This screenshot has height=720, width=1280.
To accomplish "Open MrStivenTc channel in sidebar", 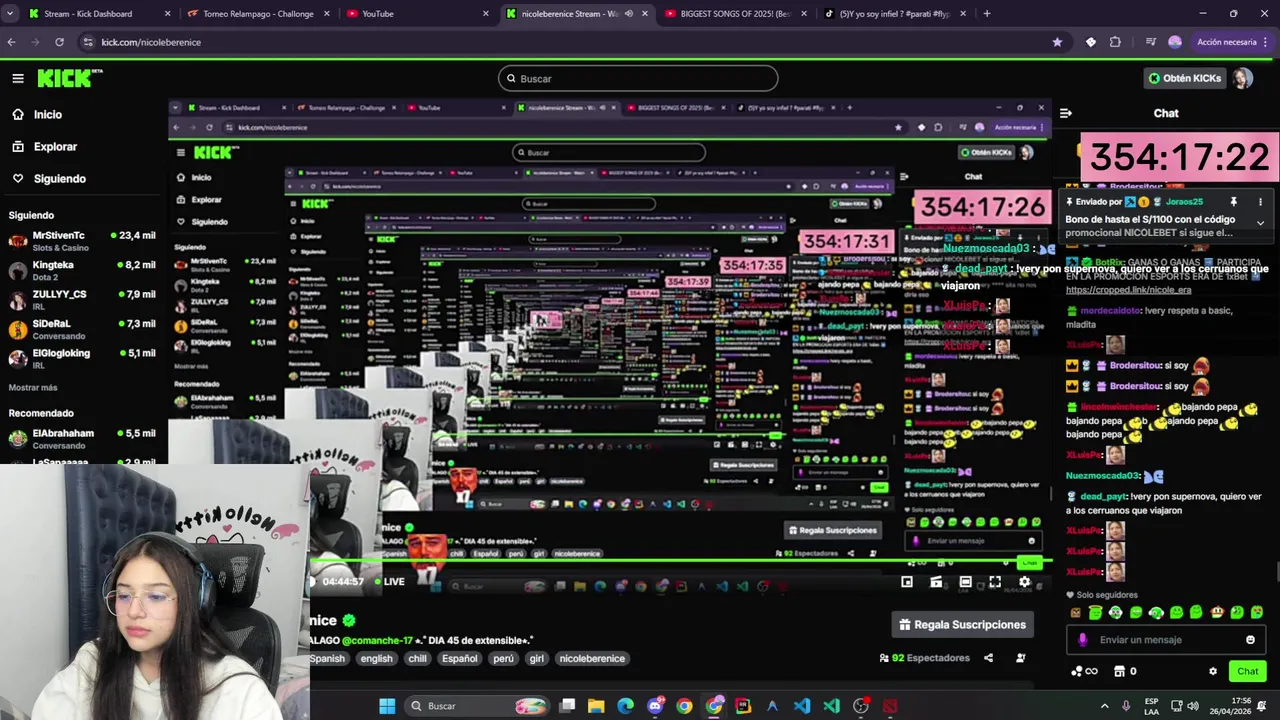I will [x=82, y=240].
